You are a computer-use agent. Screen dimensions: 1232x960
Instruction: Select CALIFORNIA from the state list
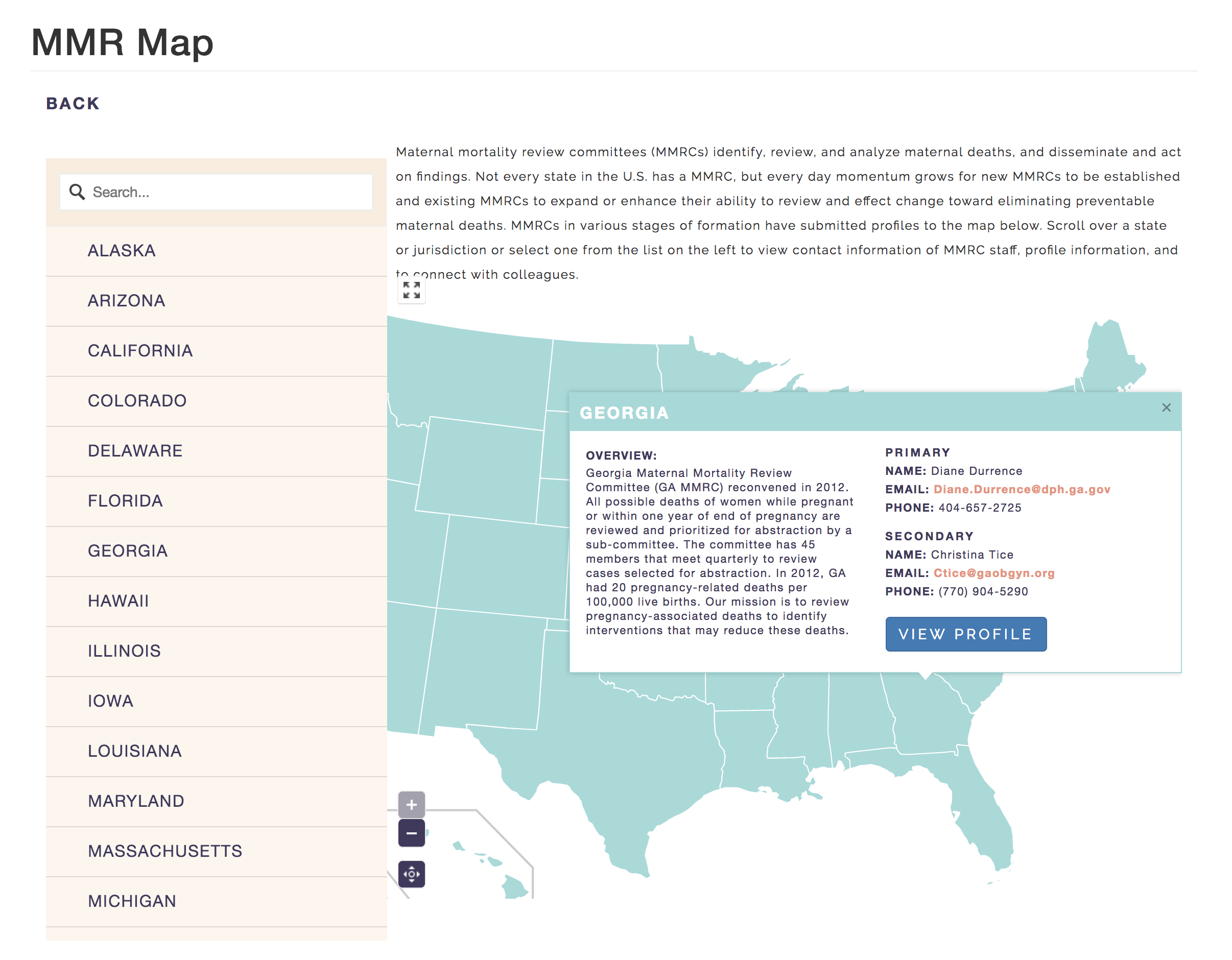coord(216,351)
